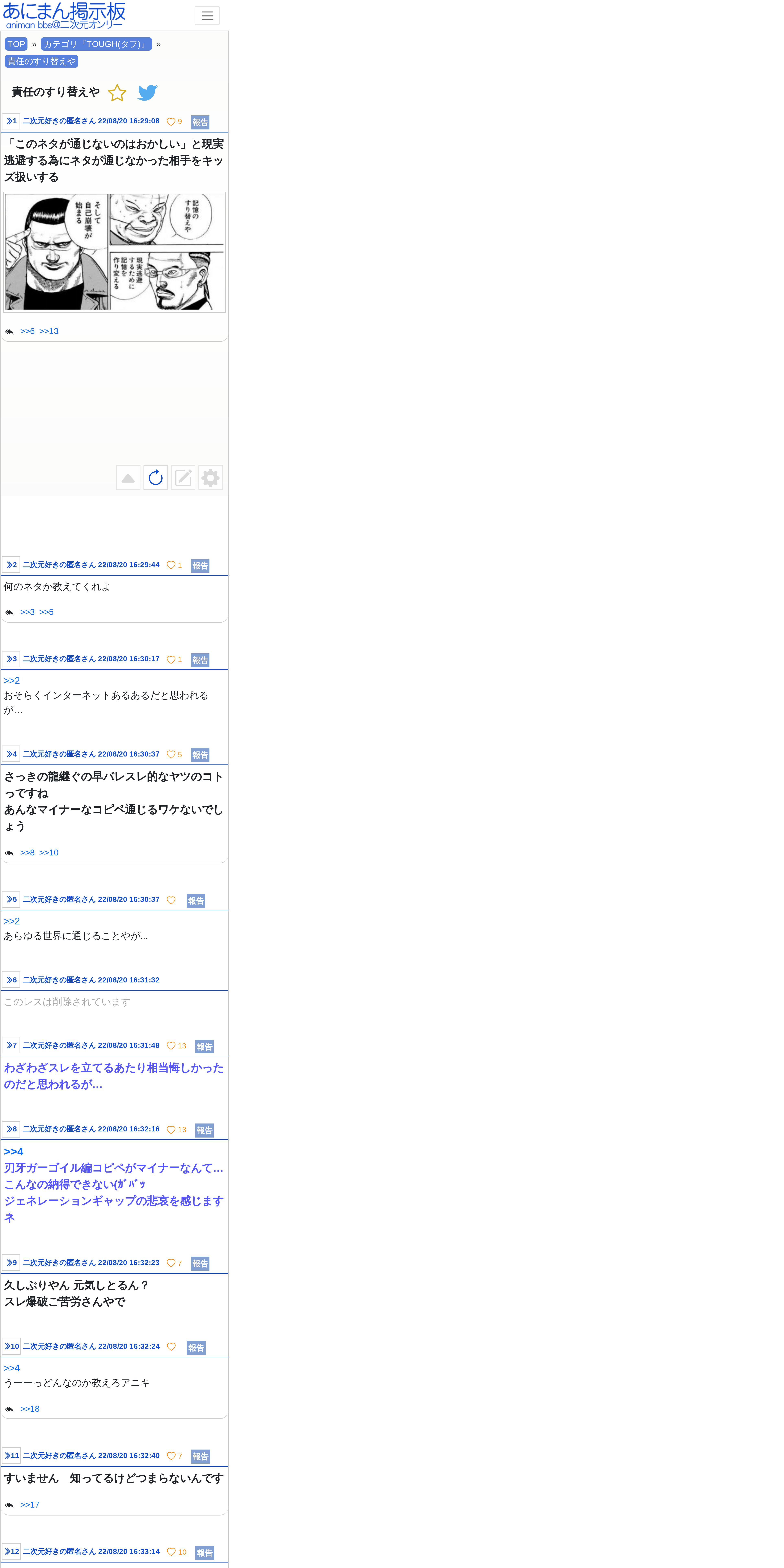The width and height of the screenshot is (784, 1568).
Task: Follow reply link >>3 under post 2
Action: pyautogui.click(x=27, y=612)
